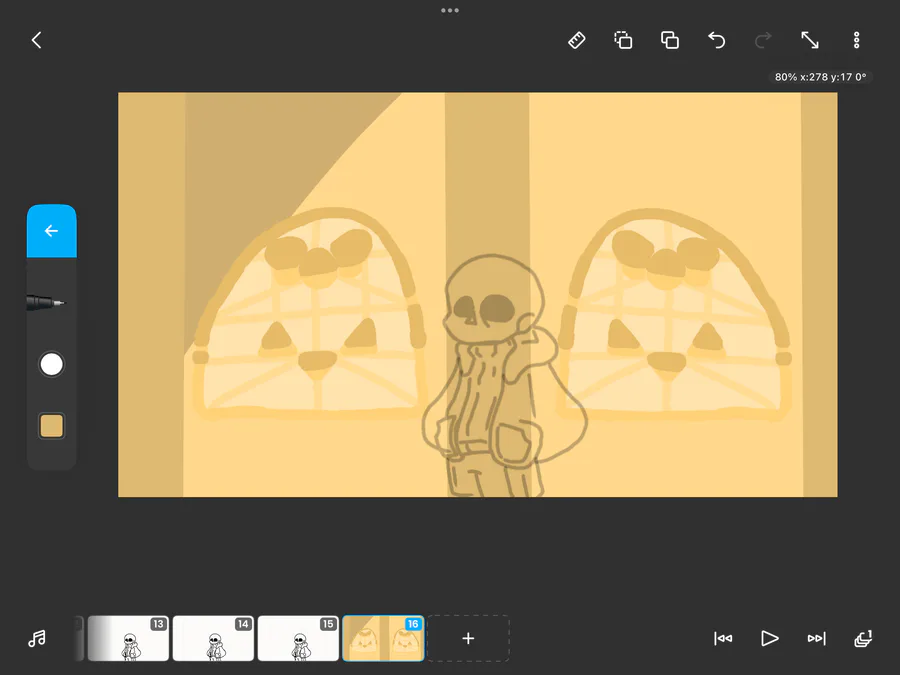Open the tan color swatch
Viewport: 900px width, 675px height.
point(52,426)
